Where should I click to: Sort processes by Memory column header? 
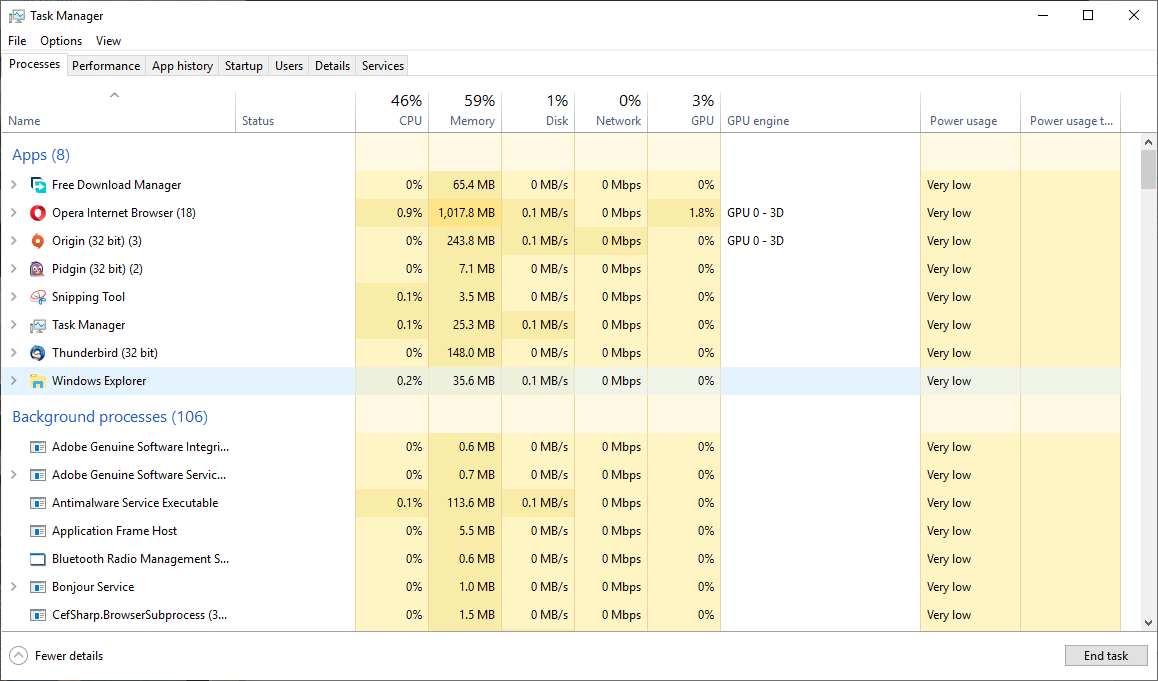coord(465,111)
